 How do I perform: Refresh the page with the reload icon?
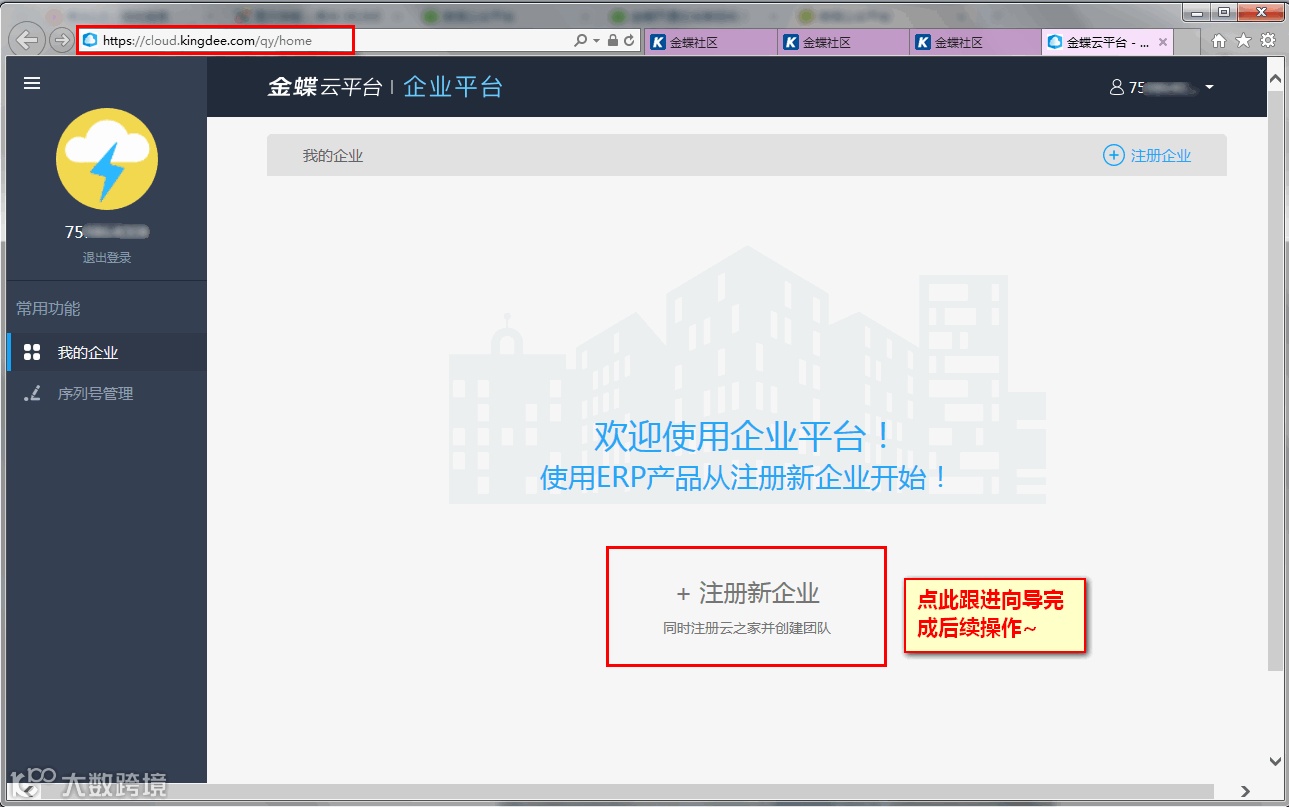coord(629,41)
